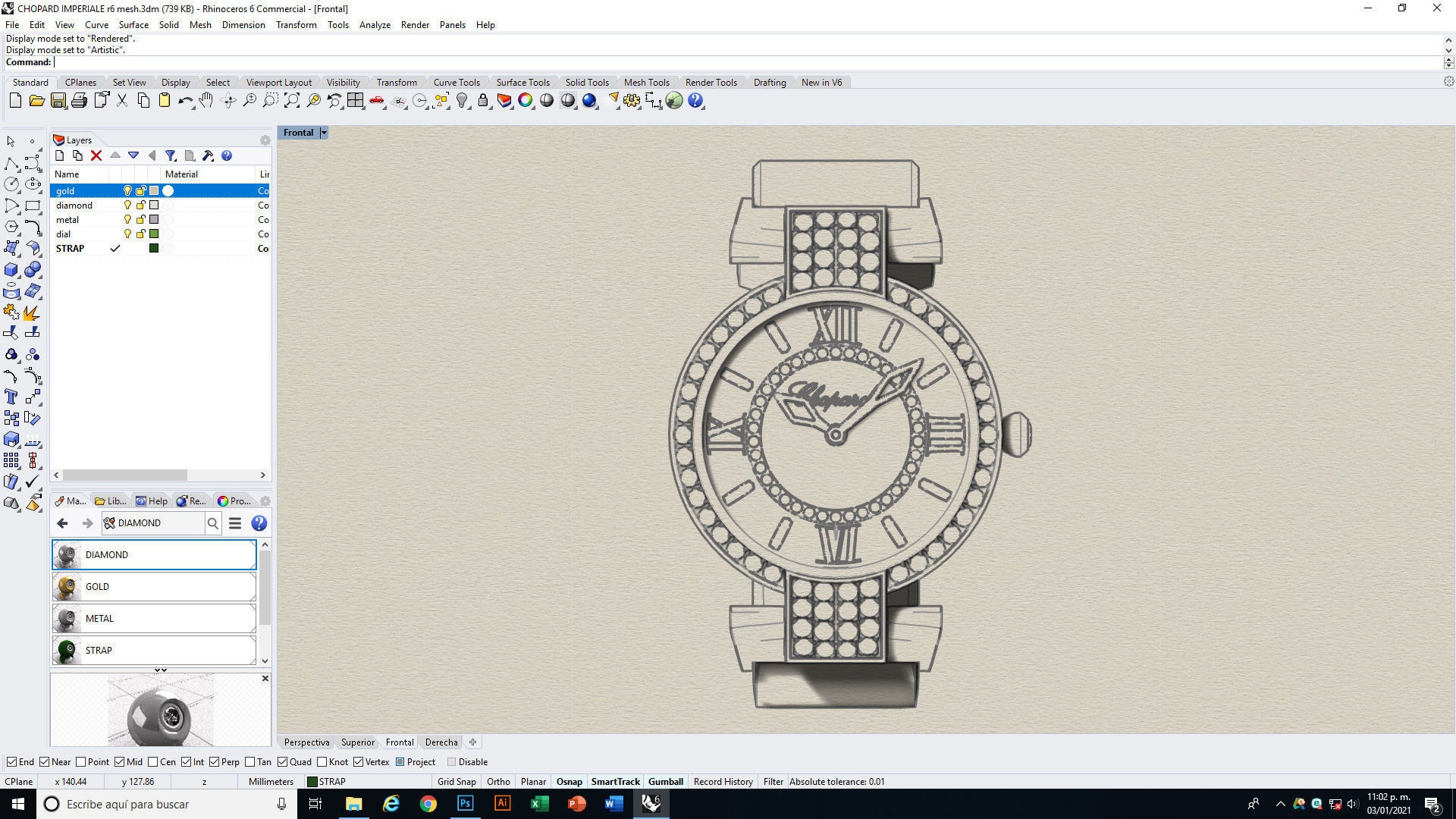Viewport: 1456px width, 819px height.
Task: Click the Copy icon in toolbar
Action: coord(143,100)
